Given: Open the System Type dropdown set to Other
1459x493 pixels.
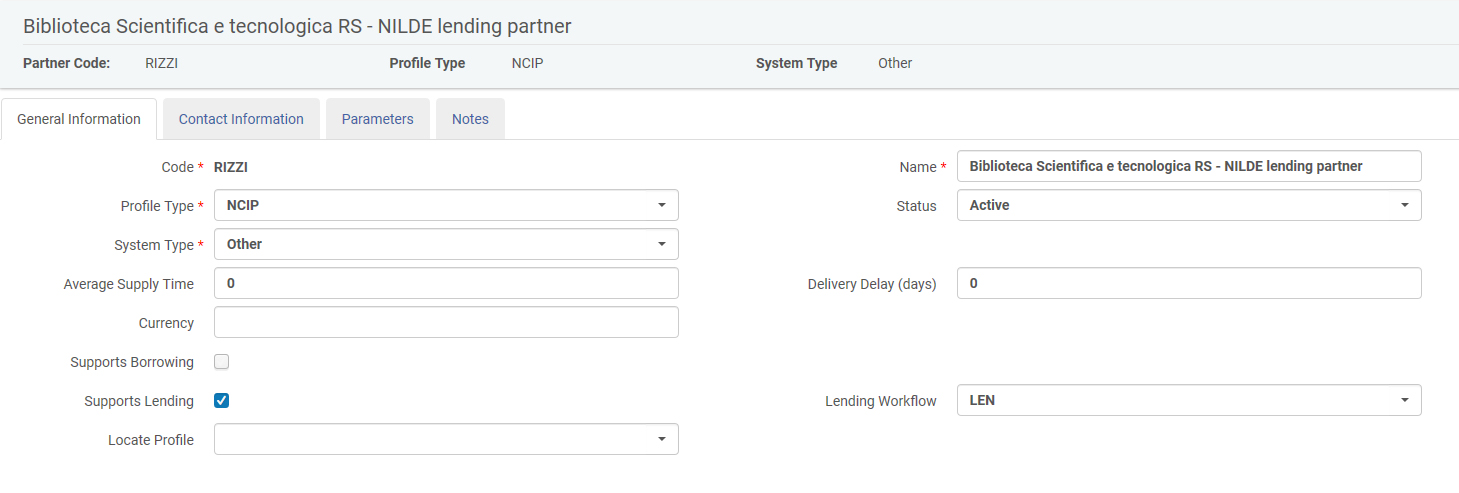Looking at the screenshot, I should coord(446,244).
